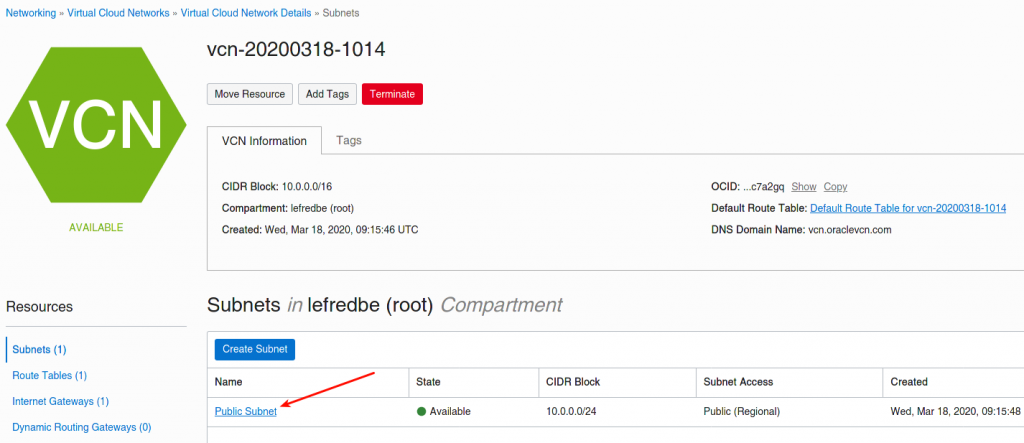Open Default Route Table link
The width and height of the screenshot is (1024, 443).
click(908, 208)
